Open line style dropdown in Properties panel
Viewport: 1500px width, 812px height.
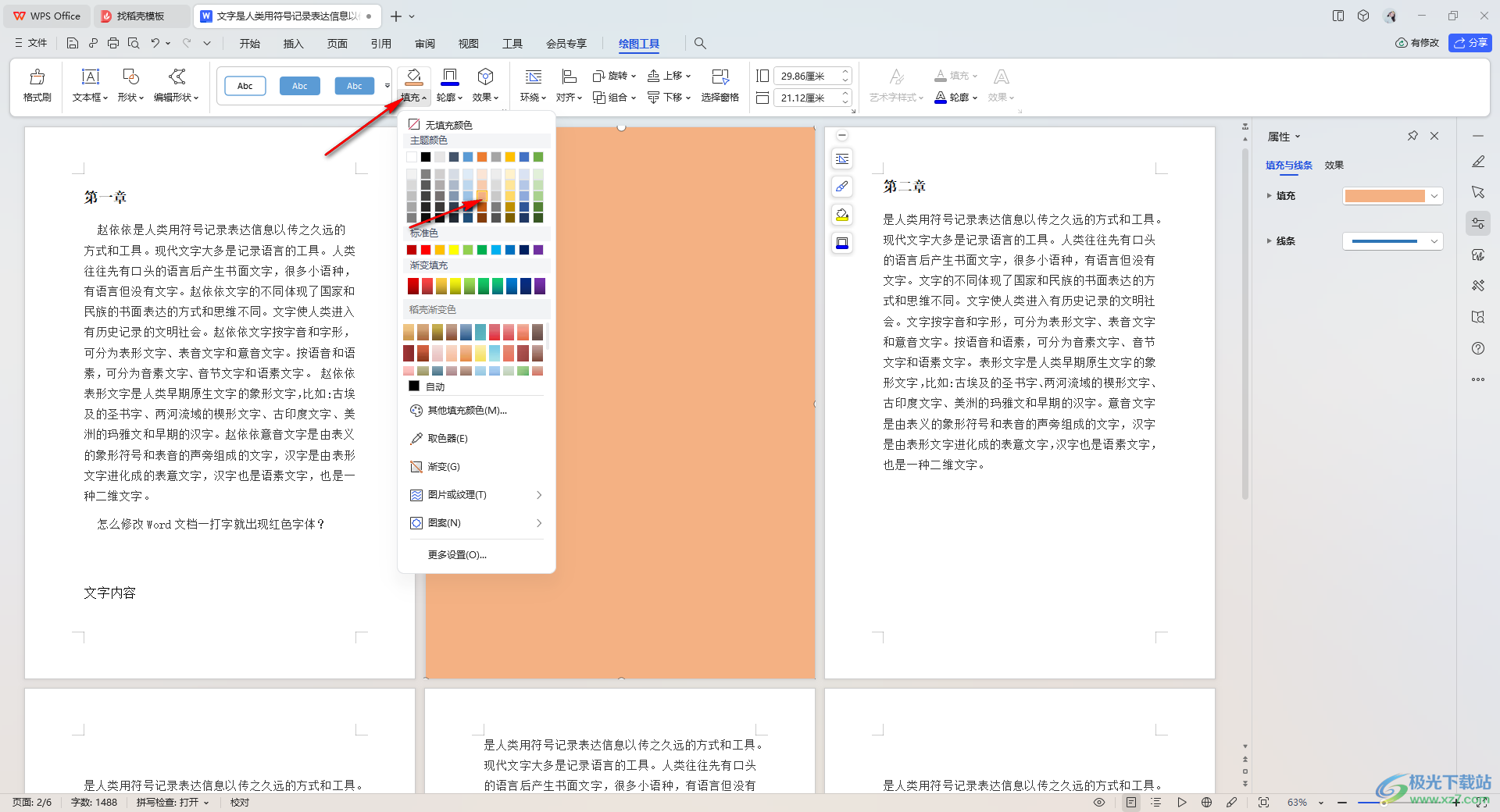(1434, 241)
